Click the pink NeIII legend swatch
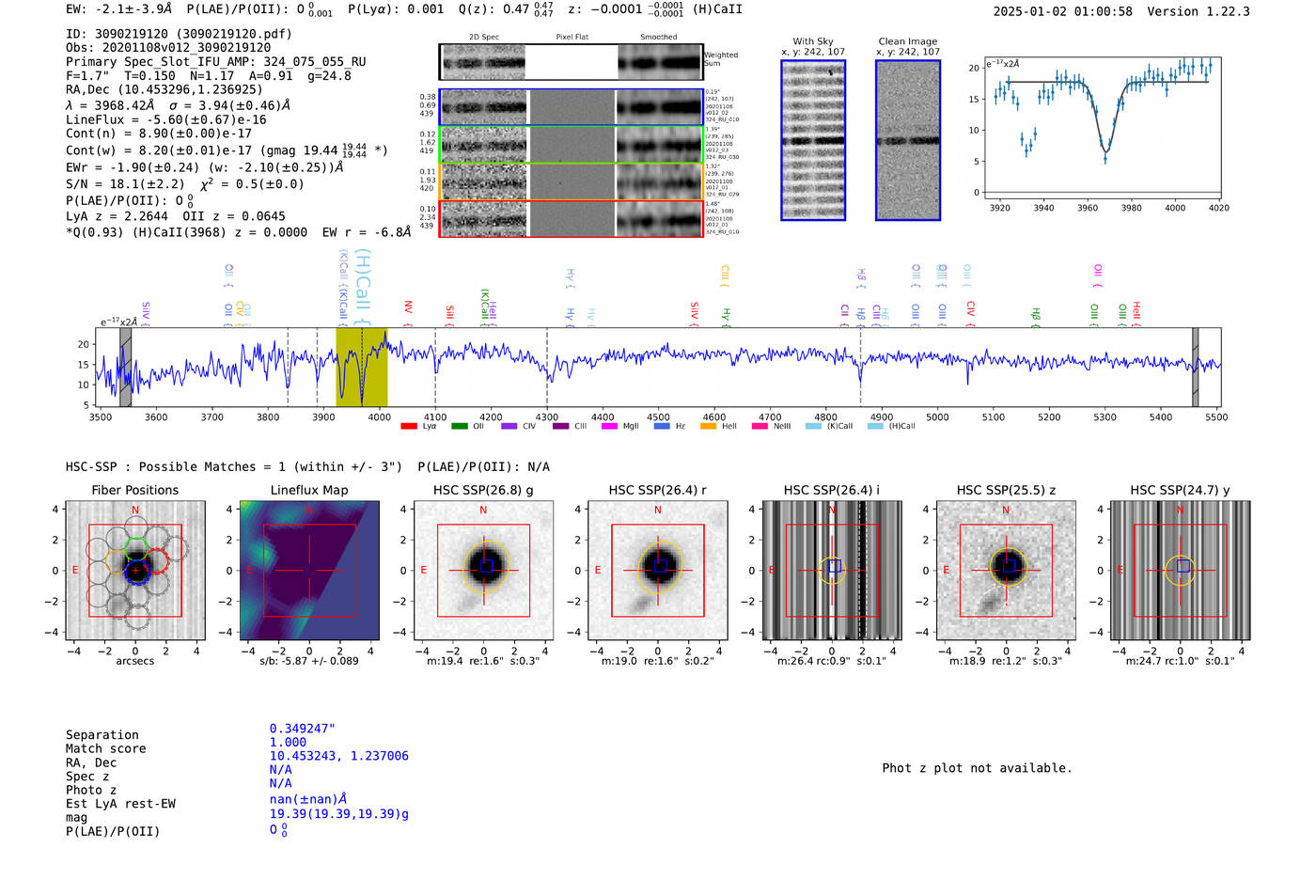Screen dimensions: 1316x896 (760, 426)
